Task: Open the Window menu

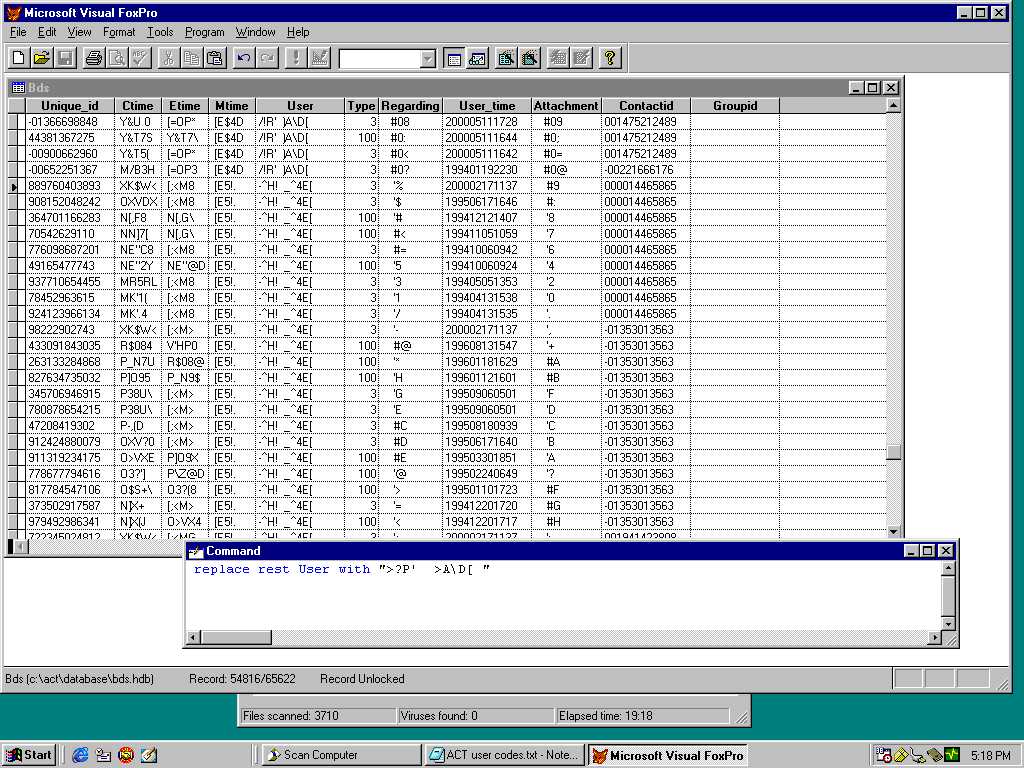Action: [x=255, y=32]
